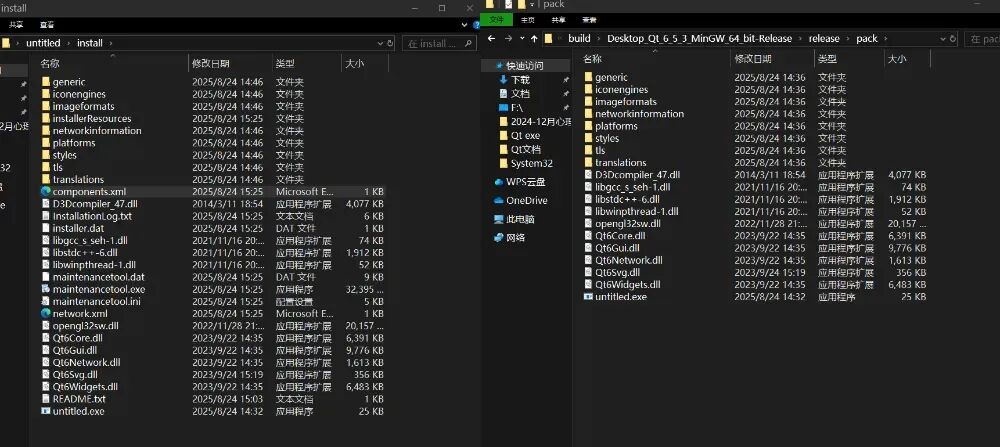
Task: Select 网络 in sidebar
Action: pyautogui.click(x=517, y=237)
